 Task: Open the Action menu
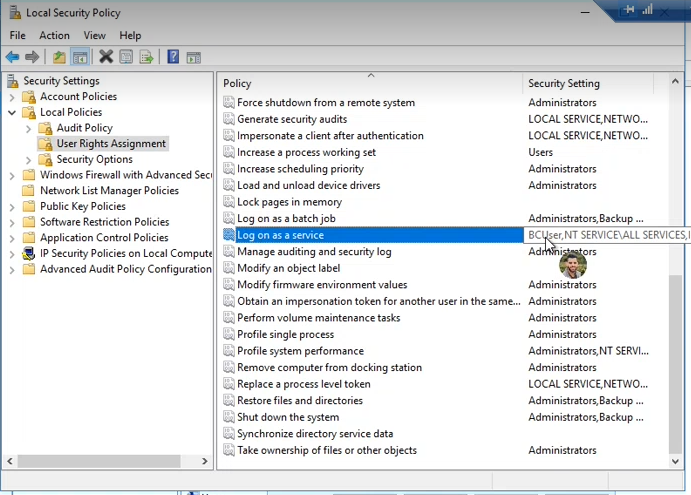54,35
